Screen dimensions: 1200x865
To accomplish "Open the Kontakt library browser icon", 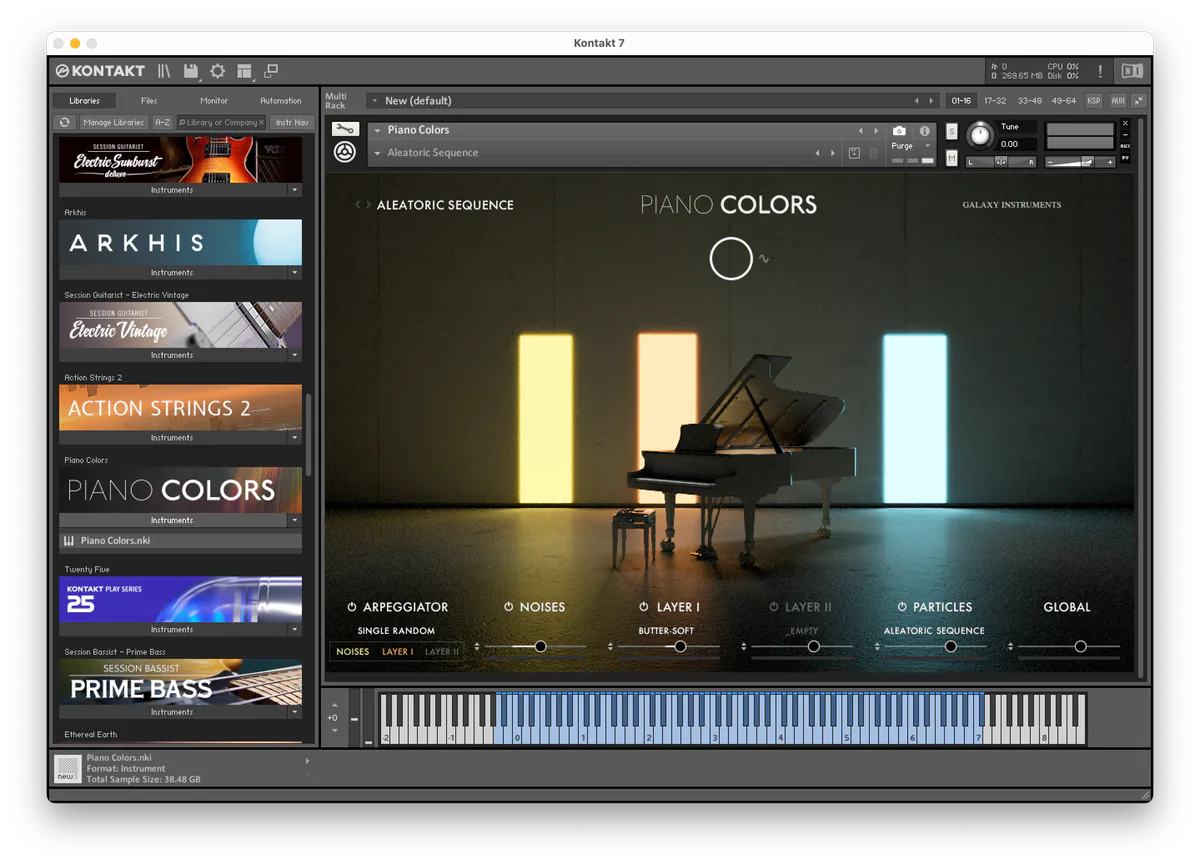I will coord(164,71).
